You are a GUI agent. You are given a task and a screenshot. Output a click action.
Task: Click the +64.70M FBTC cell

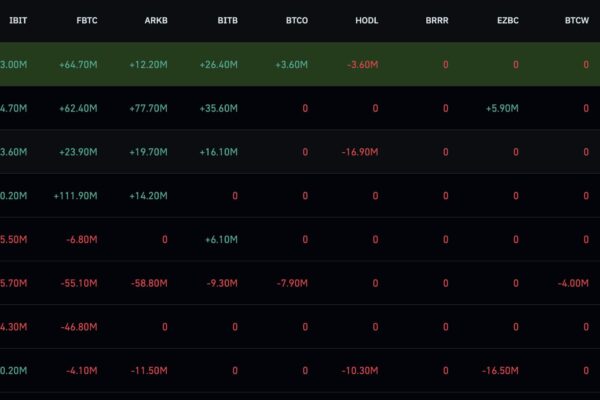tap(78, 65)
